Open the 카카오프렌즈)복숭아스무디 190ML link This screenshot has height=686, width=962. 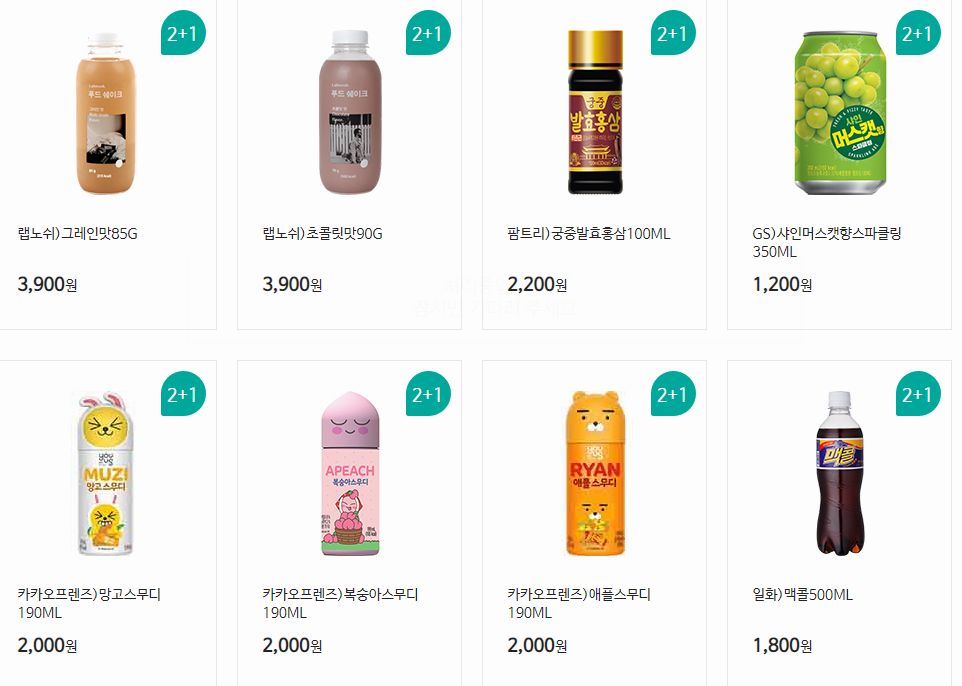[340, 603]
